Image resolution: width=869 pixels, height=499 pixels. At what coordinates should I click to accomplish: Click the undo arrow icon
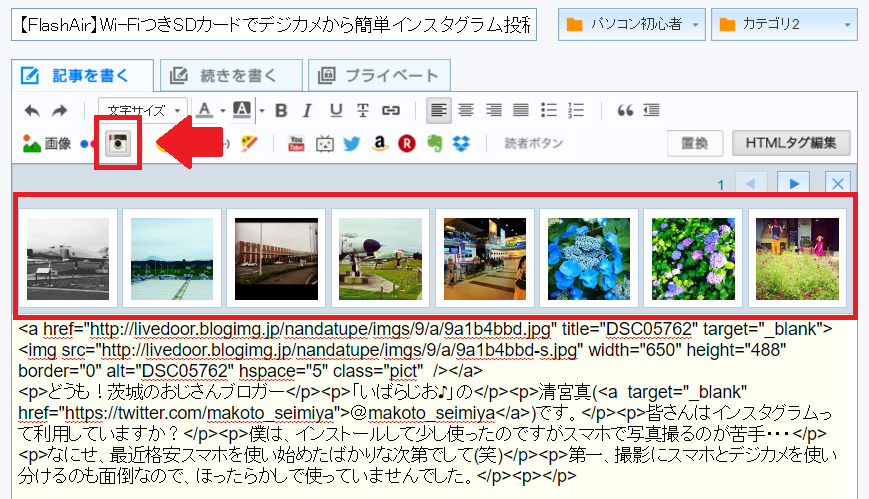coord(32,111)
